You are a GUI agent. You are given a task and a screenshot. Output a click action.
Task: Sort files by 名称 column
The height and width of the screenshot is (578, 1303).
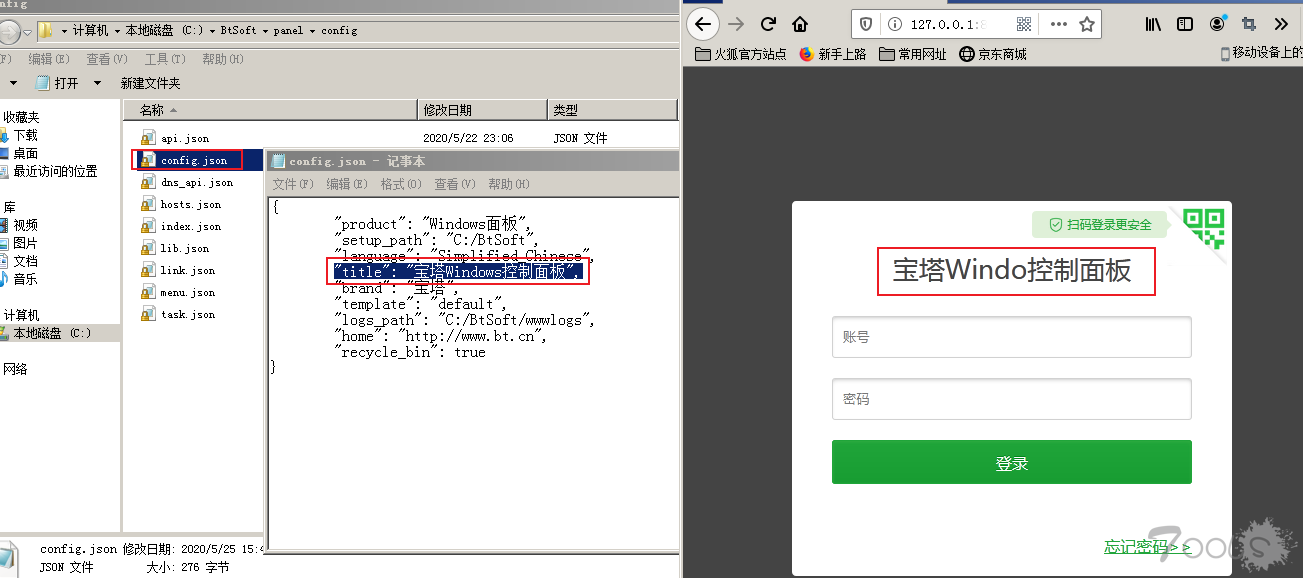tap(270, 110)
